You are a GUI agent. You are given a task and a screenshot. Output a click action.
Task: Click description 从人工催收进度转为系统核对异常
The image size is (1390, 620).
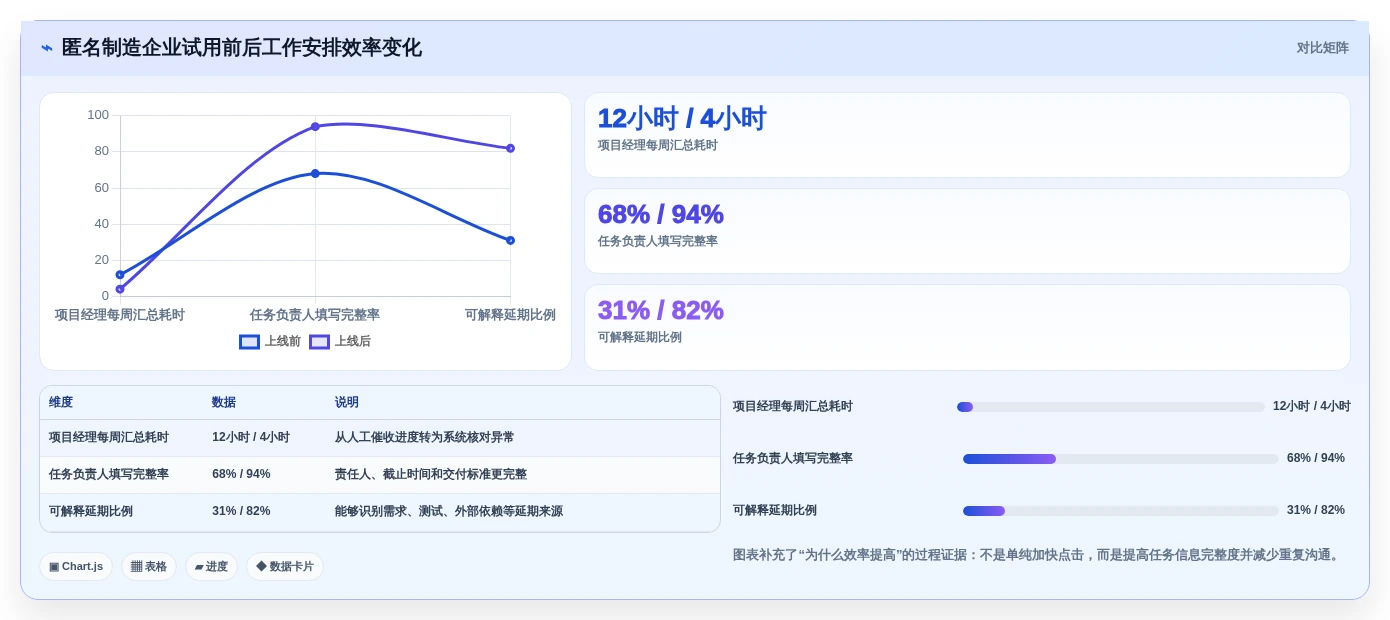425,438
